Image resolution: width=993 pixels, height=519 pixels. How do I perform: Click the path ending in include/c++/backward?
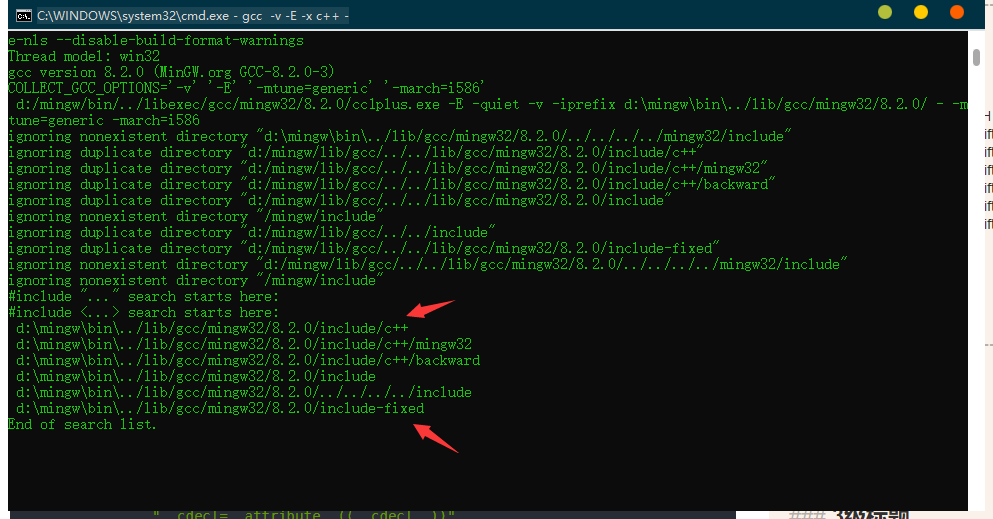pos(248,360)
